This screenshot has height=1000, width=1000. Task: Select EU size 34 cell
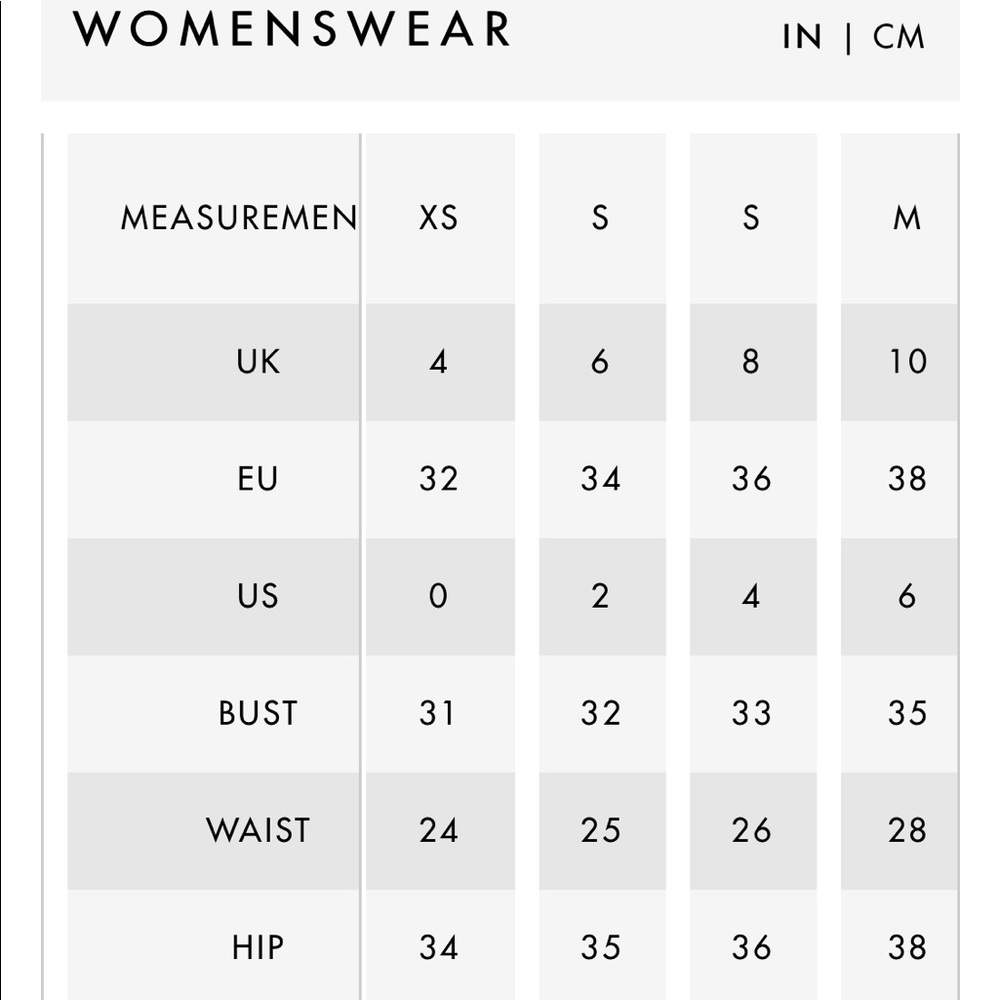pyautogui.click(x=603, y=480)
